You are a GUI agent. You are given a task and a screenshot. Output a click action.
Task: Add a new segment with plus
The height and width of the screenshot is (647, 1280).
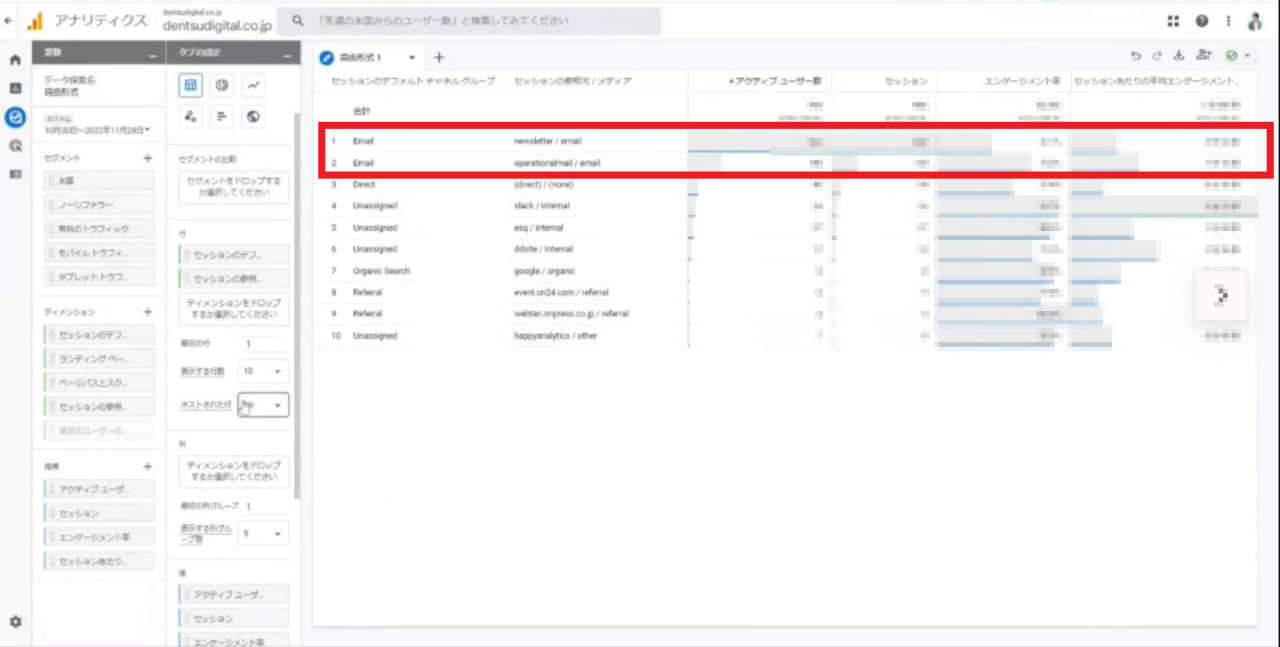pos(147,158)
